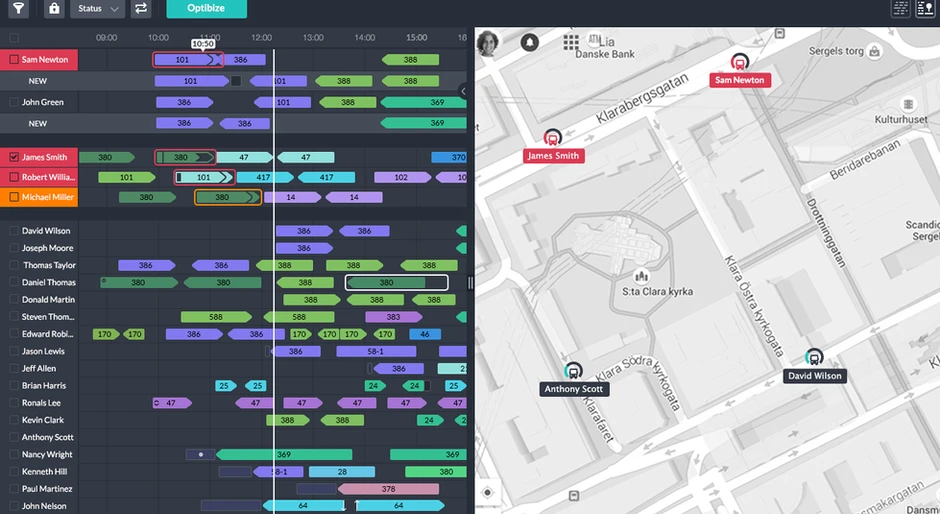Select Robert Williams' outlined block 101
Screen dimensions: 940x514
(204, 177)
